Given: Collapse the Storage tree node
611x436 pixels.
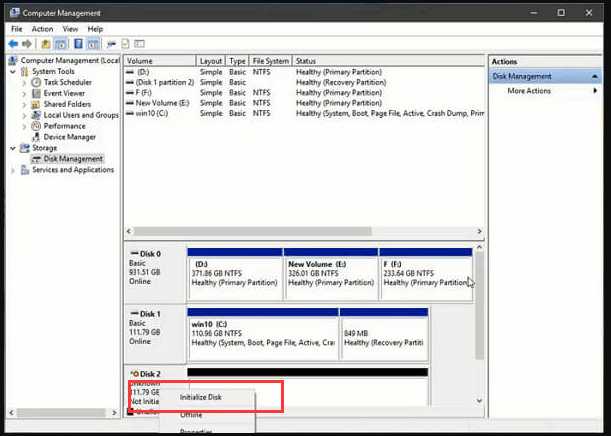Looking at the screenshot, I should (14, 148).
